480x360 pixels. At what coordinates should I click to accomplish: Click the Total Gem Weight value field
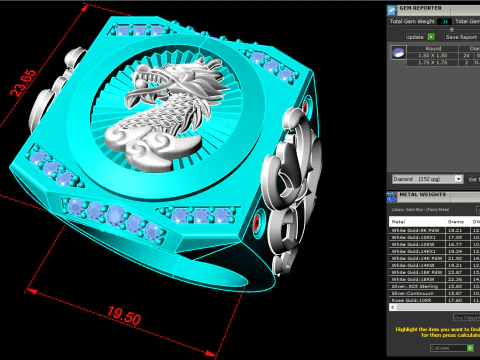[x=444, y=22]
